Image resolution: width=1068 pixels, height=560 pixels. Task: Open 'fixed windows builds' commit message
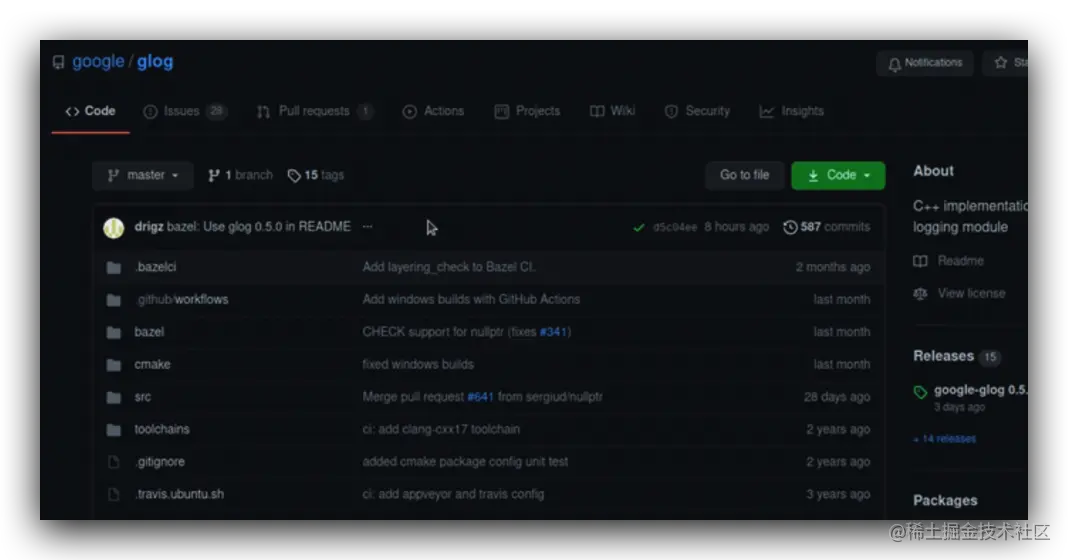[x=418, y=364]
